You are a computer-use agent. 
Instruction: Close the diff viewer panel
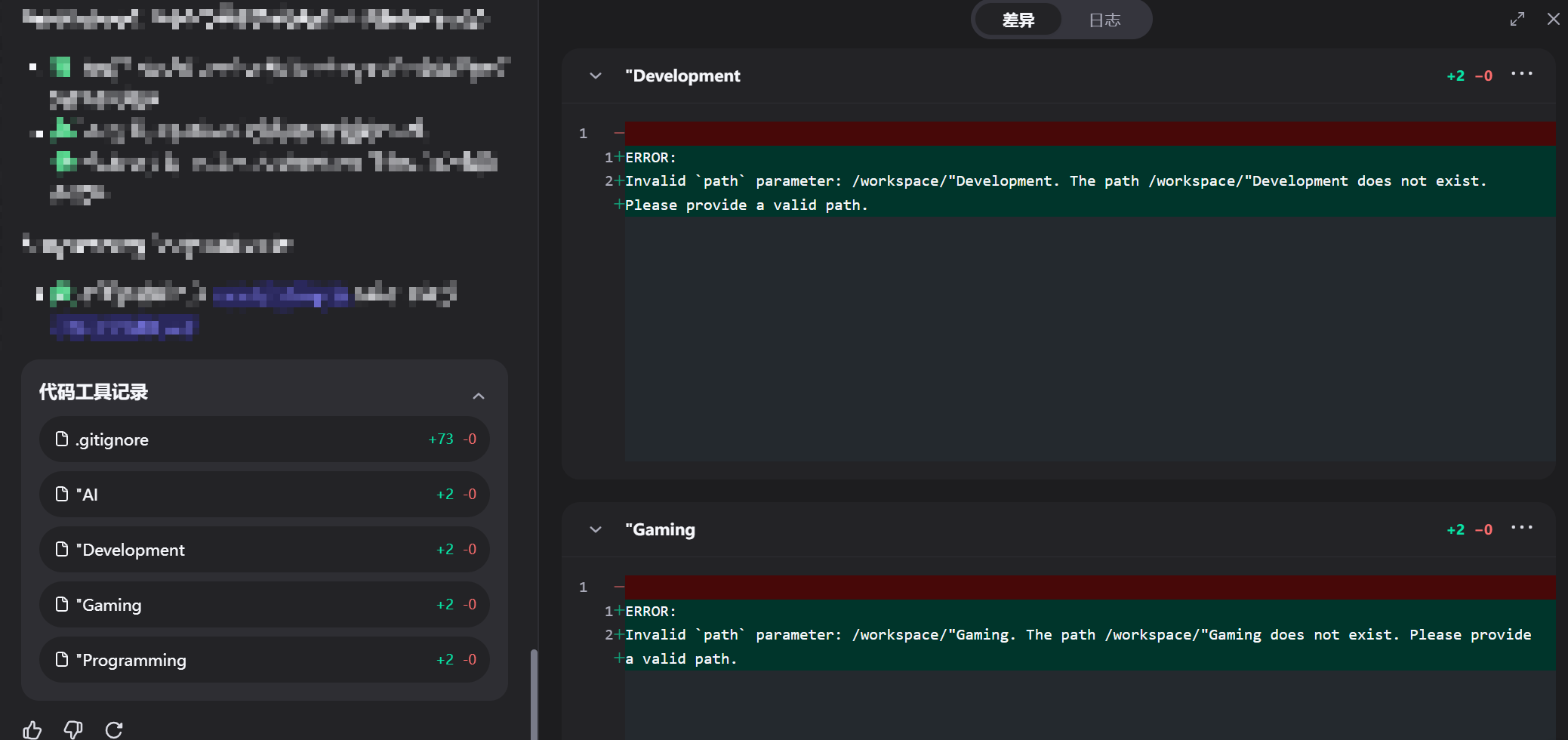(x=1553, y=20)
